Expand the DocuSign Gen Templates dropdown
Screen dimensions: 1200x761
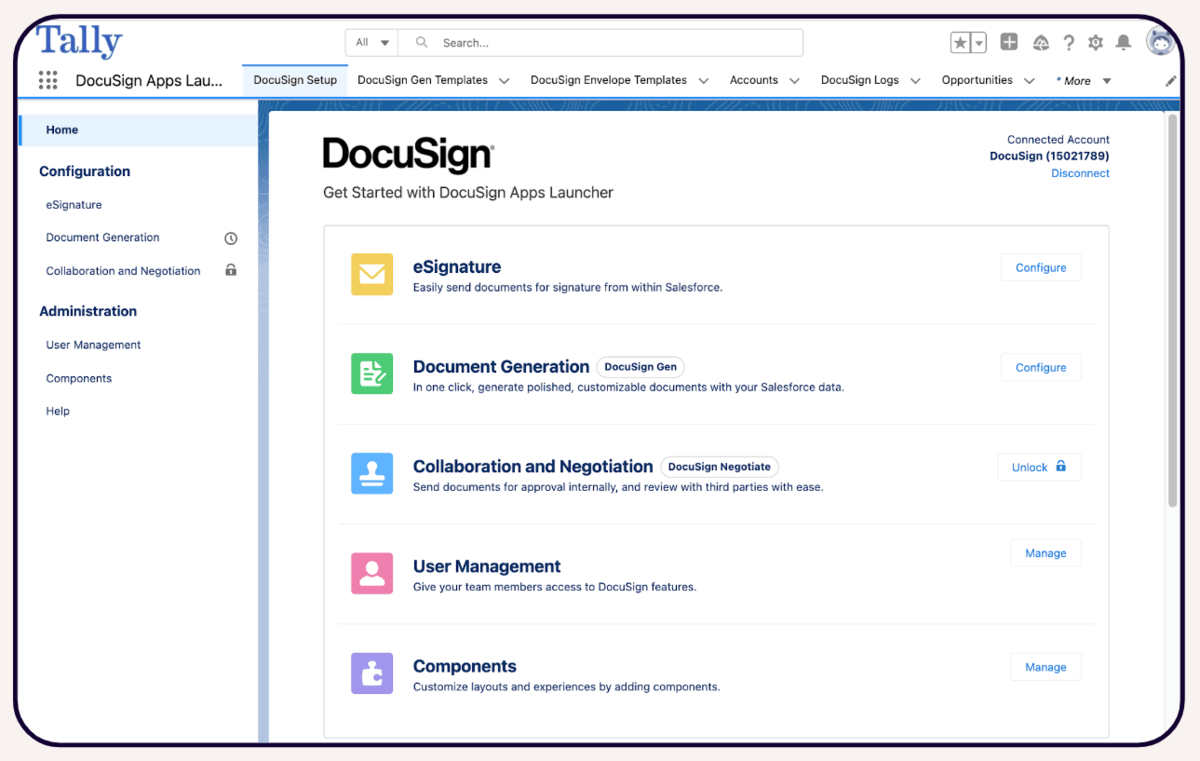(504, 79)
